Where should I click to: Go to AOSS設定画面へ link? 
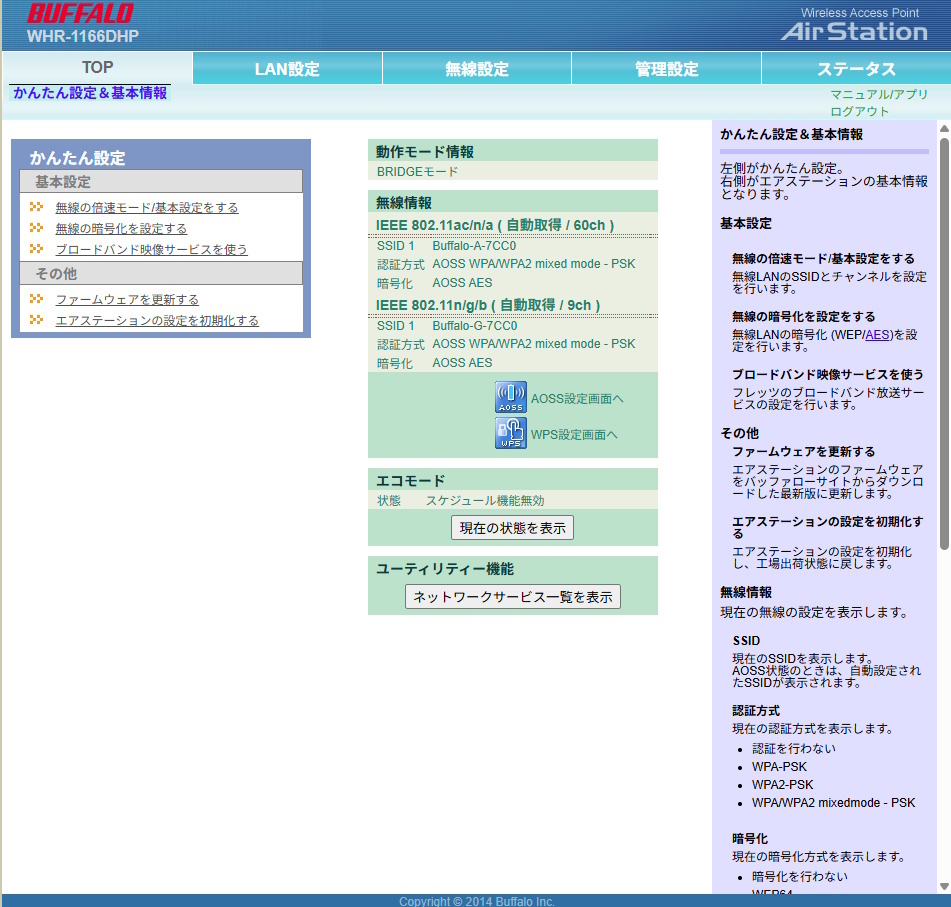(x=577, y=399)
